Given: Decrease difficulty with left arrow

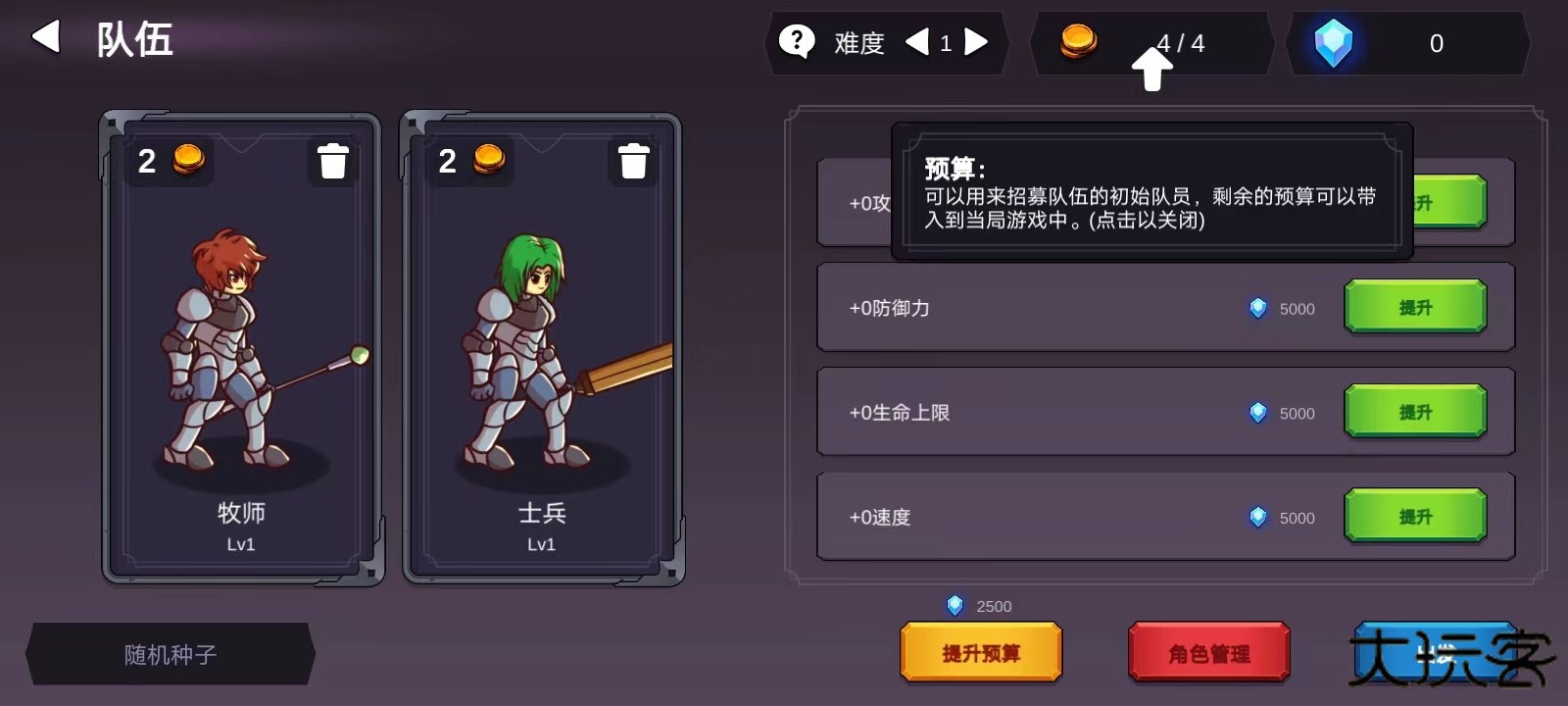Looking at the screenshot, I should click(917, 42).
